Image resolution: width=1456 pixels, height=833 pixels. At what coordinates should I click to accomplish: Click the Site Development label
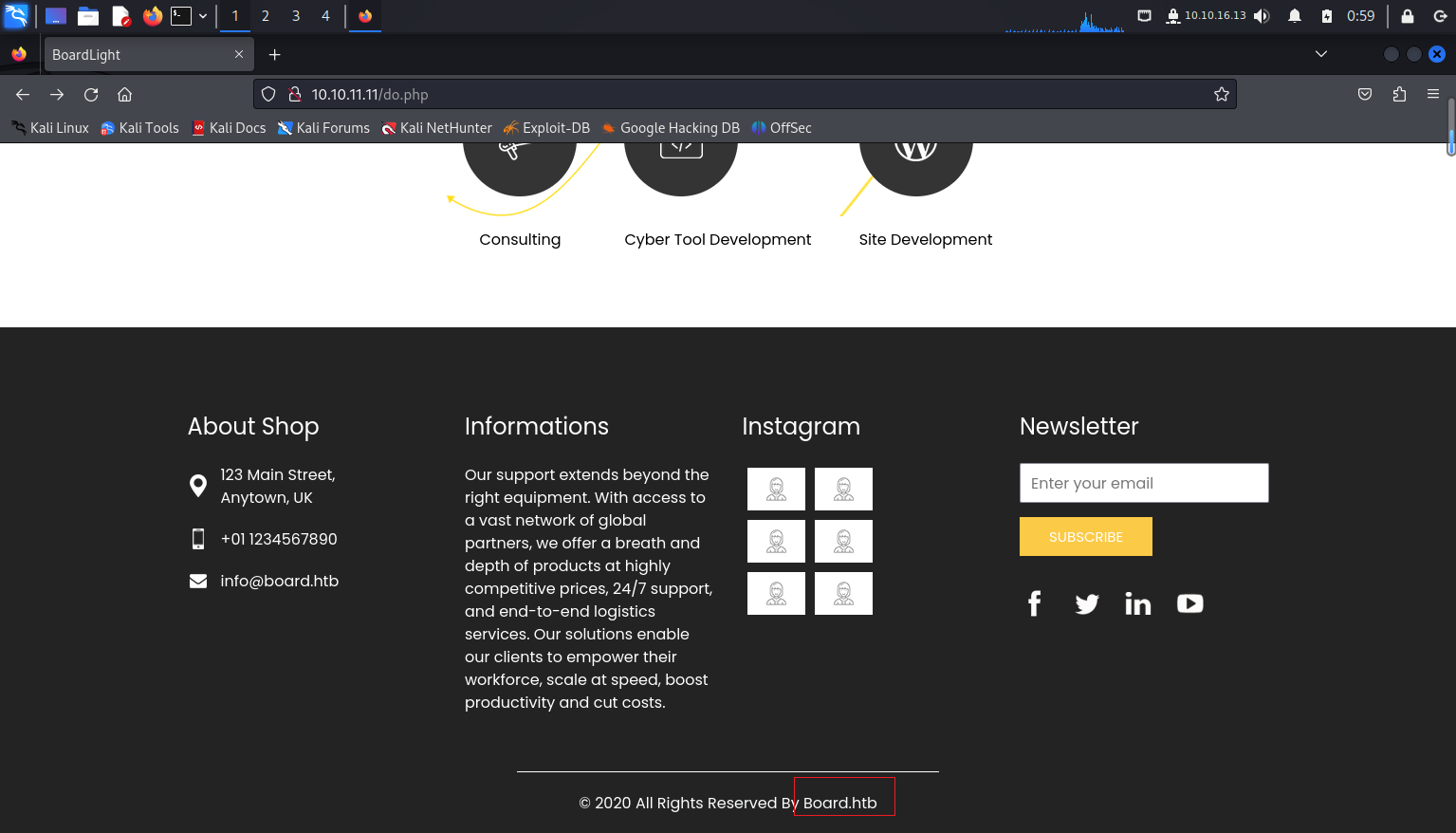tap(926, 239)
